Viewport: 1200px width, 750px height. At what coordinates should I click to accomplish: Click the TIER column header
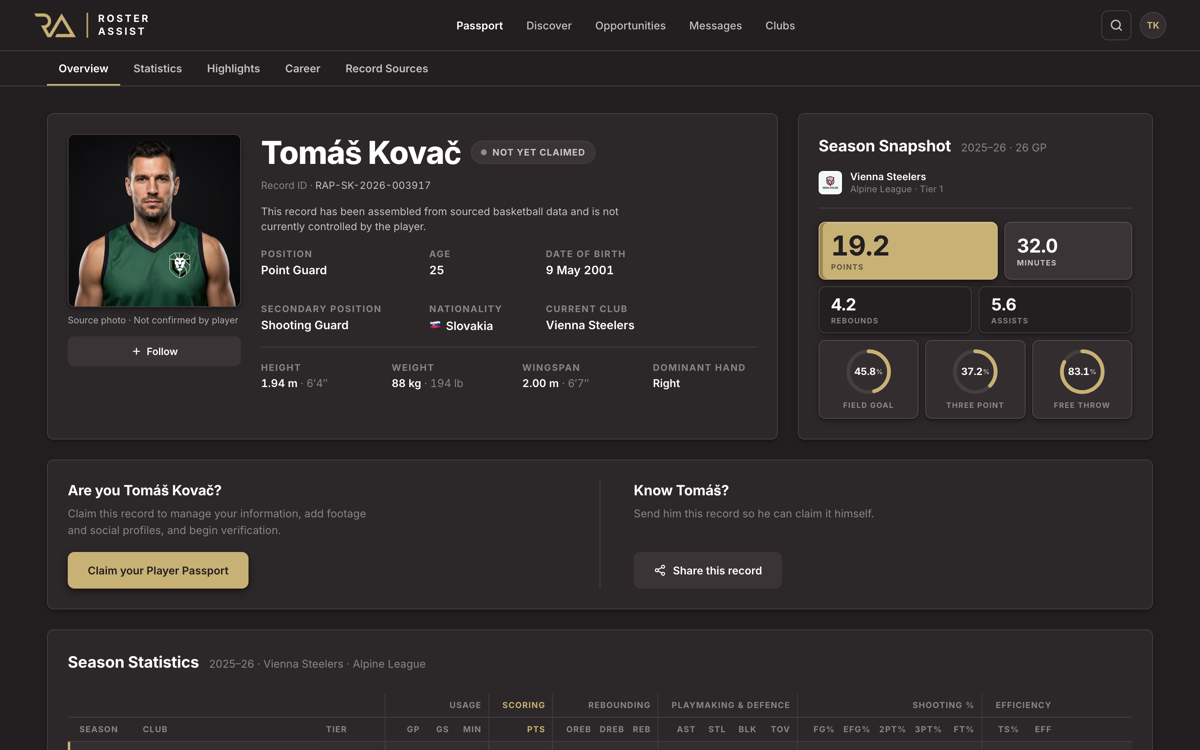coord(336,729)
